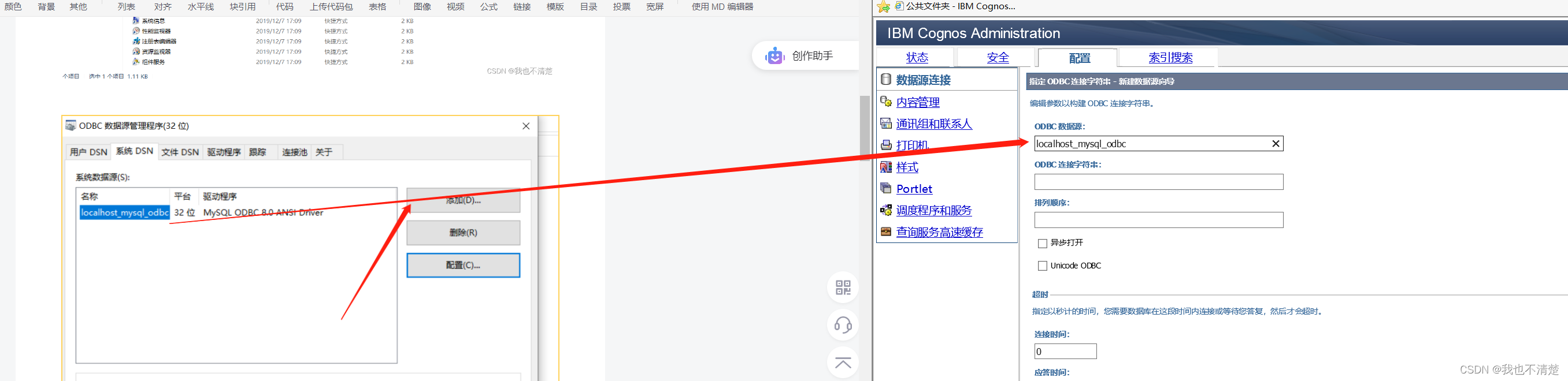Click the 数据源连接 database icon

[886, 79]
